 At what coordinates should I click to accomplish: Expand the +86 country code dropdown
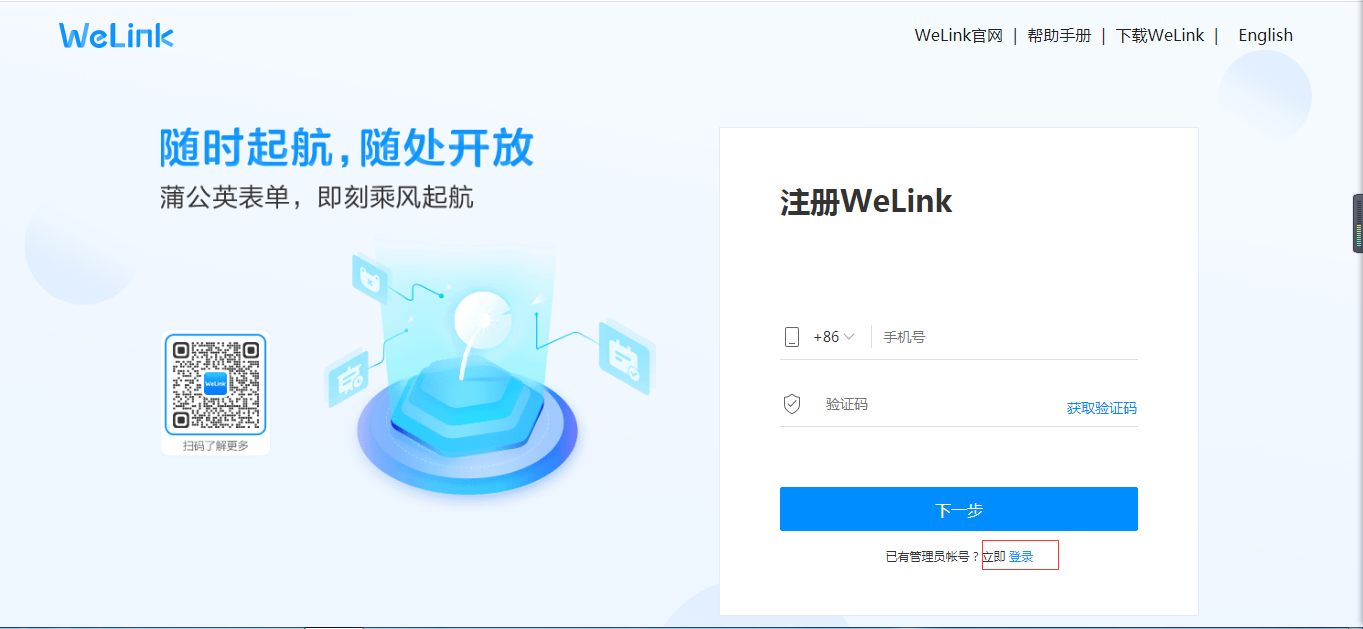click(834, 337)
